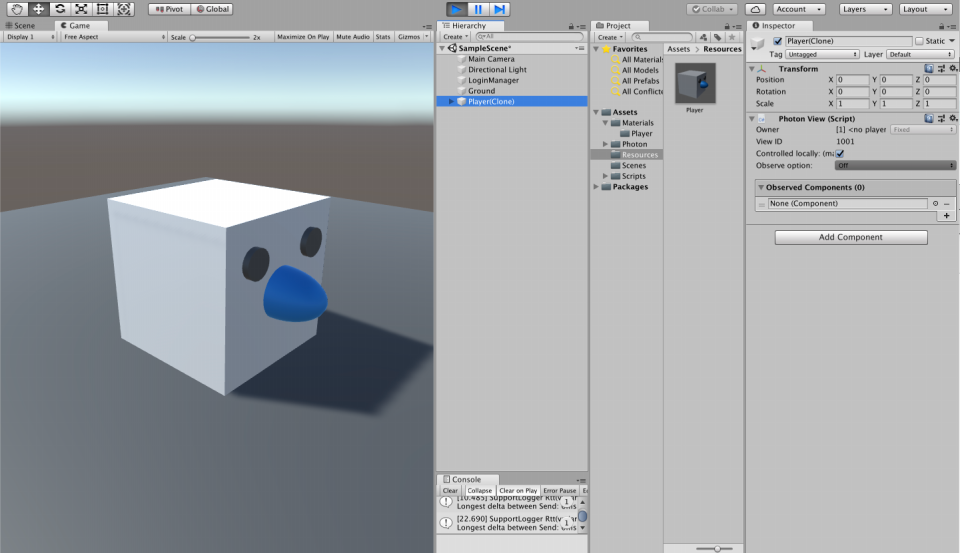Viewport: 960px width, 553px height.
Task: Click the Add Component button
Action: coord(850,237)
